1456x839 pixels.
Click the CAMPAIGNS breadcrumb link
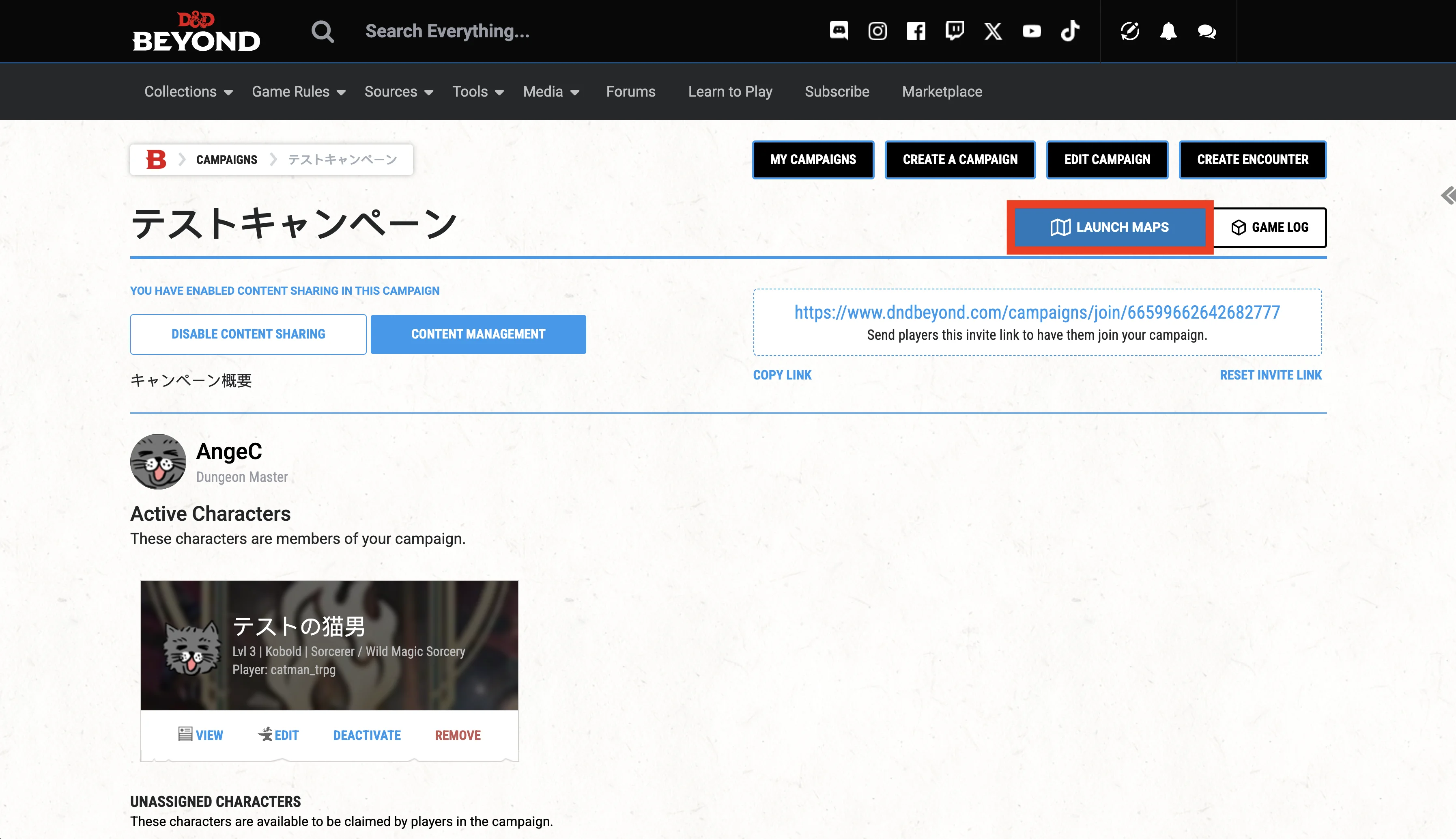(226, 160)
